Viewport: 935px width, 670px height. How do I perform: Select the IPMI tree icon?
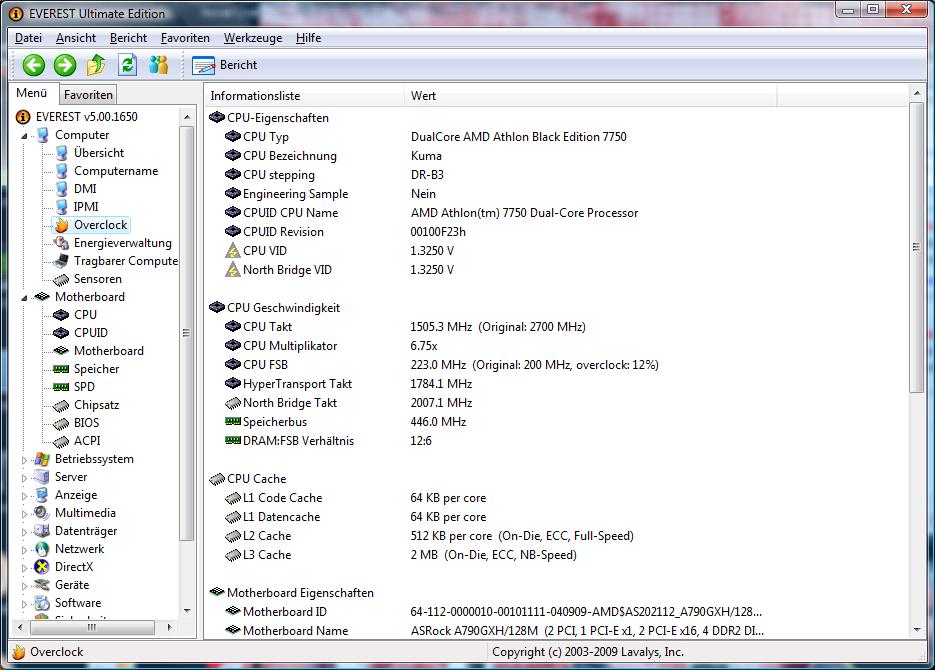(61, 207)
